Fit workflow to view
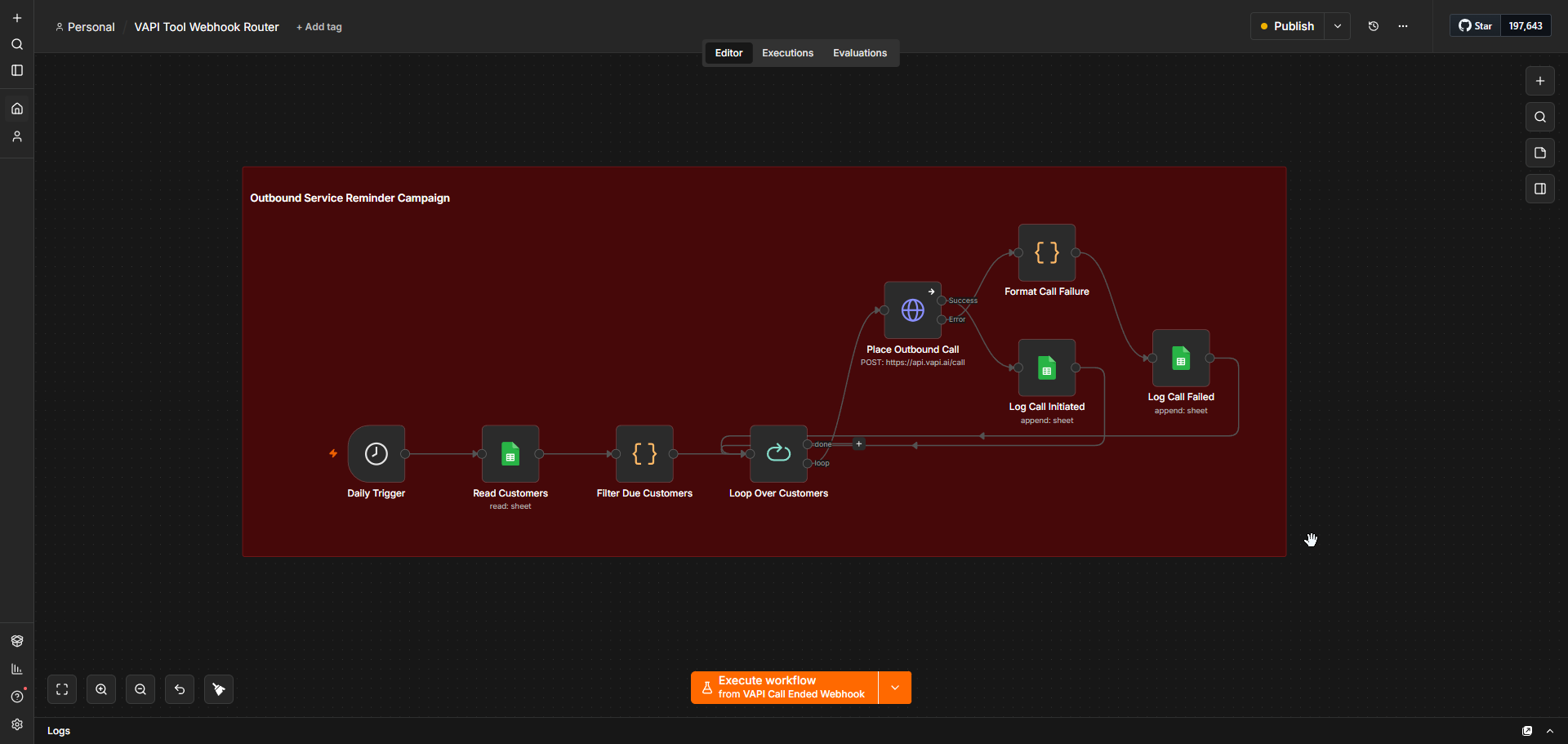This screenshot has height=744, width=1568. pos(62,689)
